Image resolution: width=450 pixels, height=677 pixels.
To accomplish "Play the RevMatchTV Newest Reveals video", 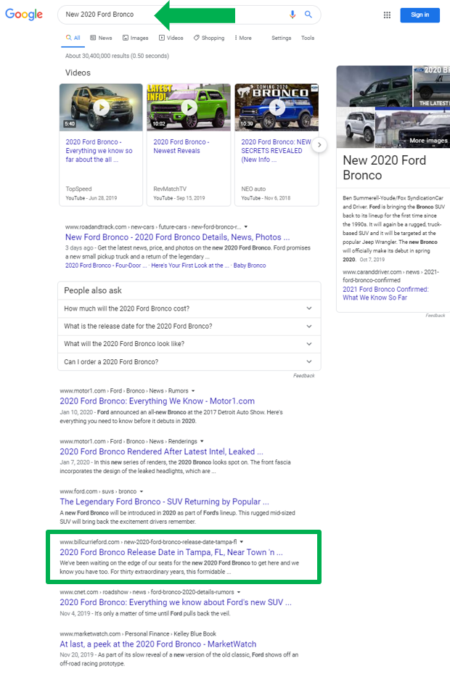I will click(x=189, y=107).
